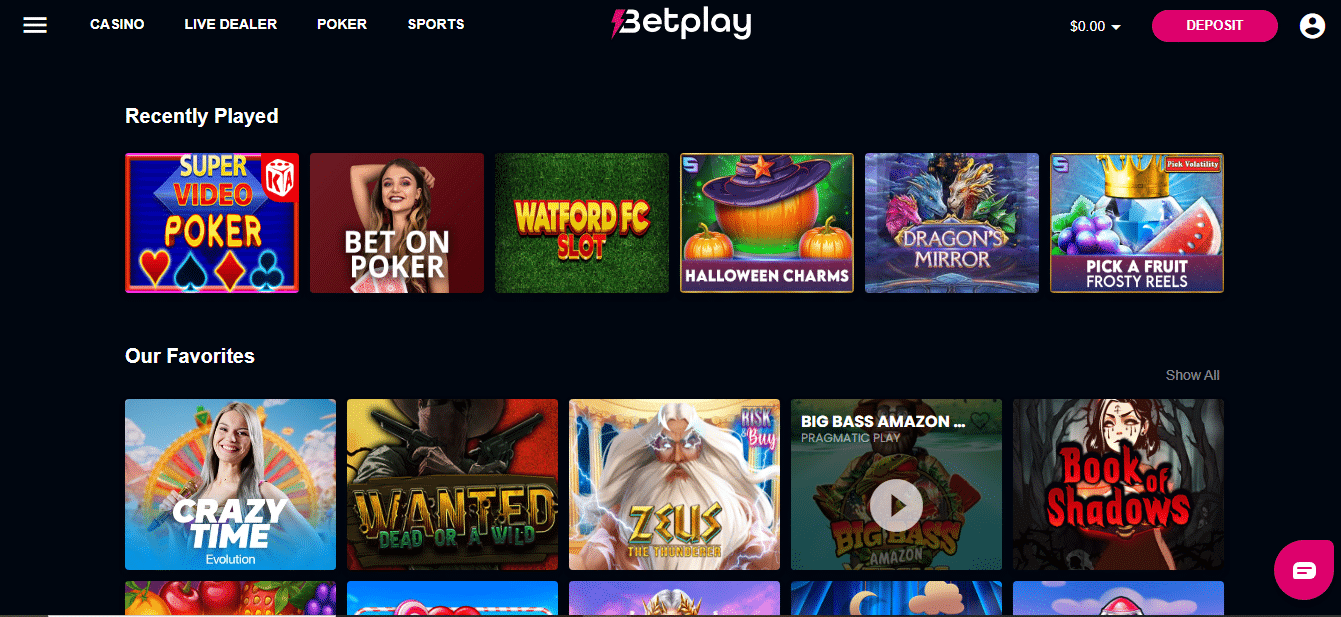Open Dragon's Mirror game
Screen dimensions: 1341x617
(x=952, y=223)
